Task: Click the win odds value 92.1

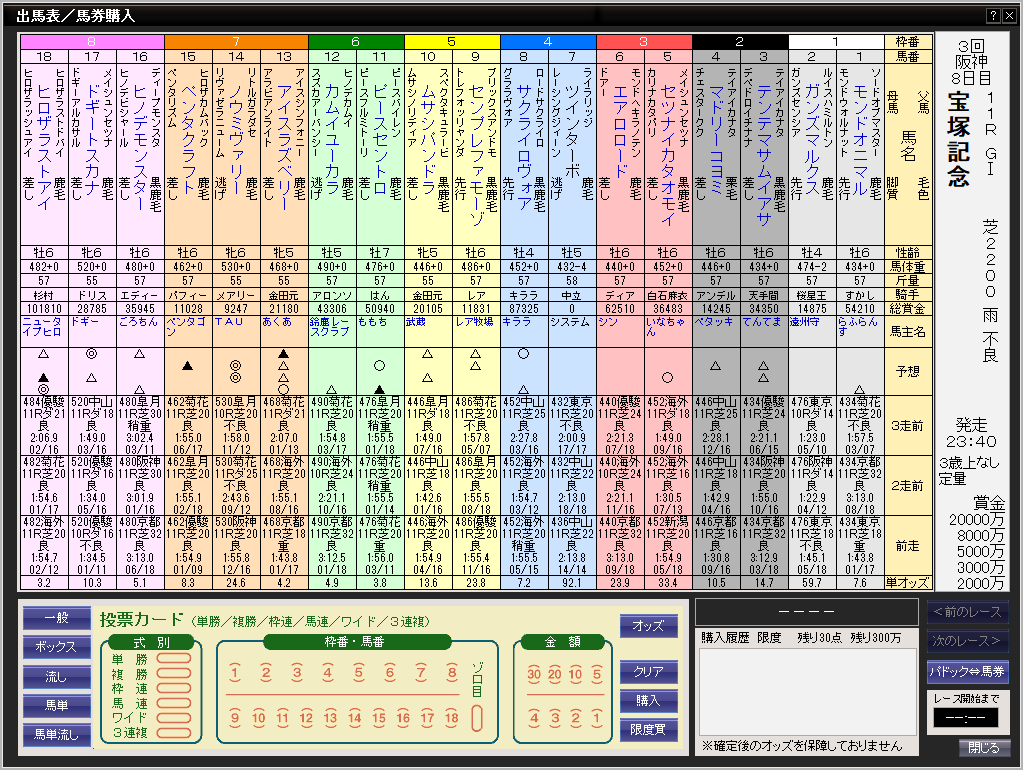Action: click(572, 583)
